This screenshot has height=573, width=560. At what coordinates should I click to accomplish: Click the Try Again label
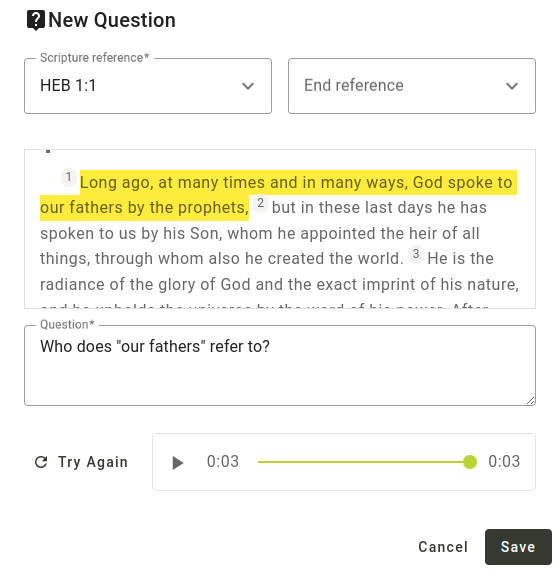coord(93,462)
